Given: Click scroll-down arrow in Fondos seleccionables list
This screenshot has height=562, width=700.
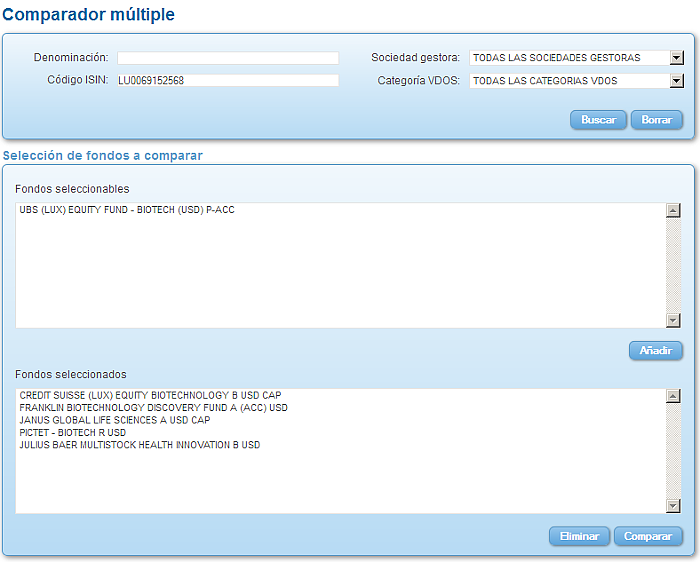Looking at the screenshot, I should (x=673, y=320).
